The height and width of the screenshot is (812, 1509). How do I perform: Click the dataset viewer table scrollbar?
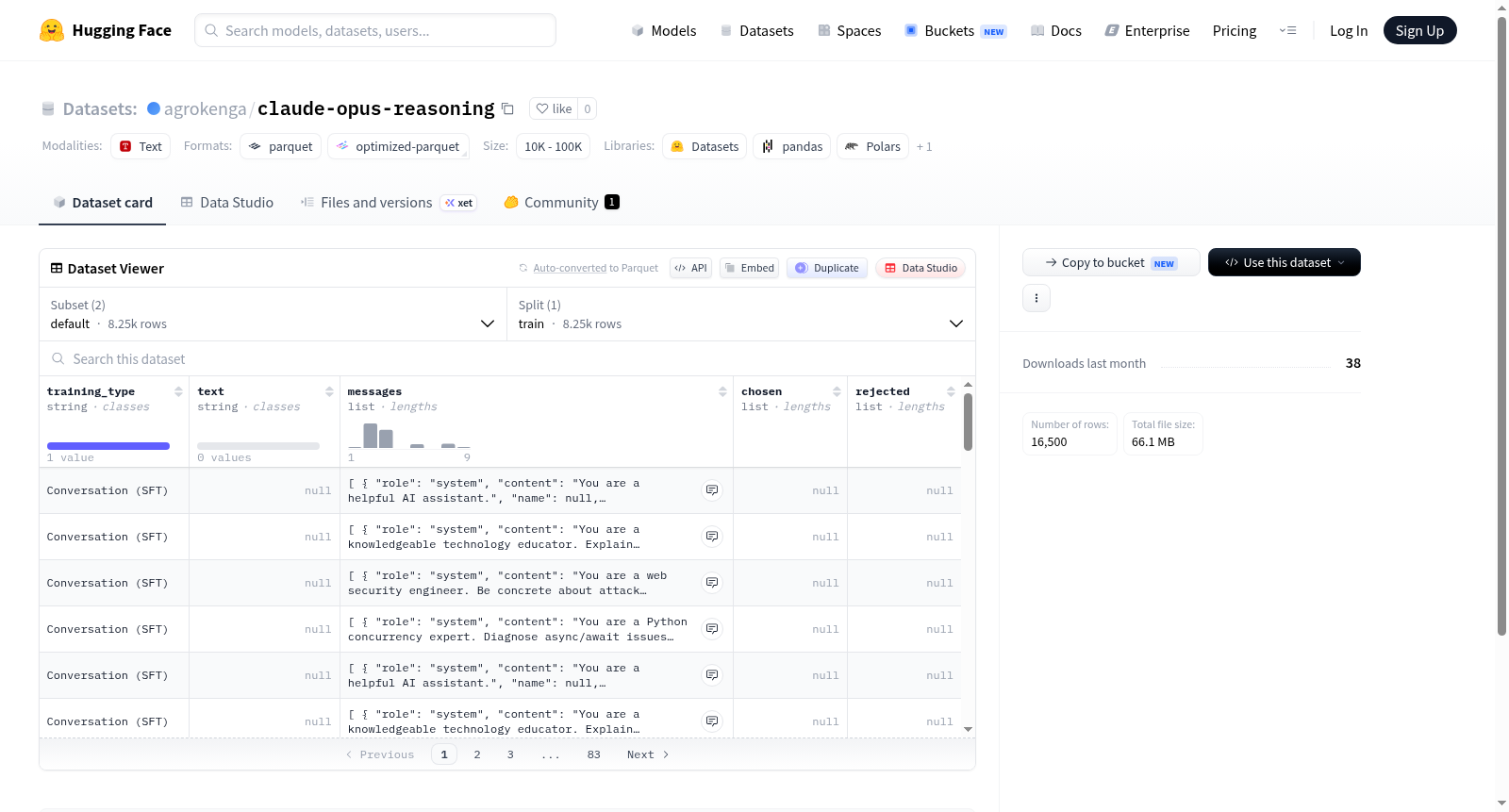coord(968,422)
